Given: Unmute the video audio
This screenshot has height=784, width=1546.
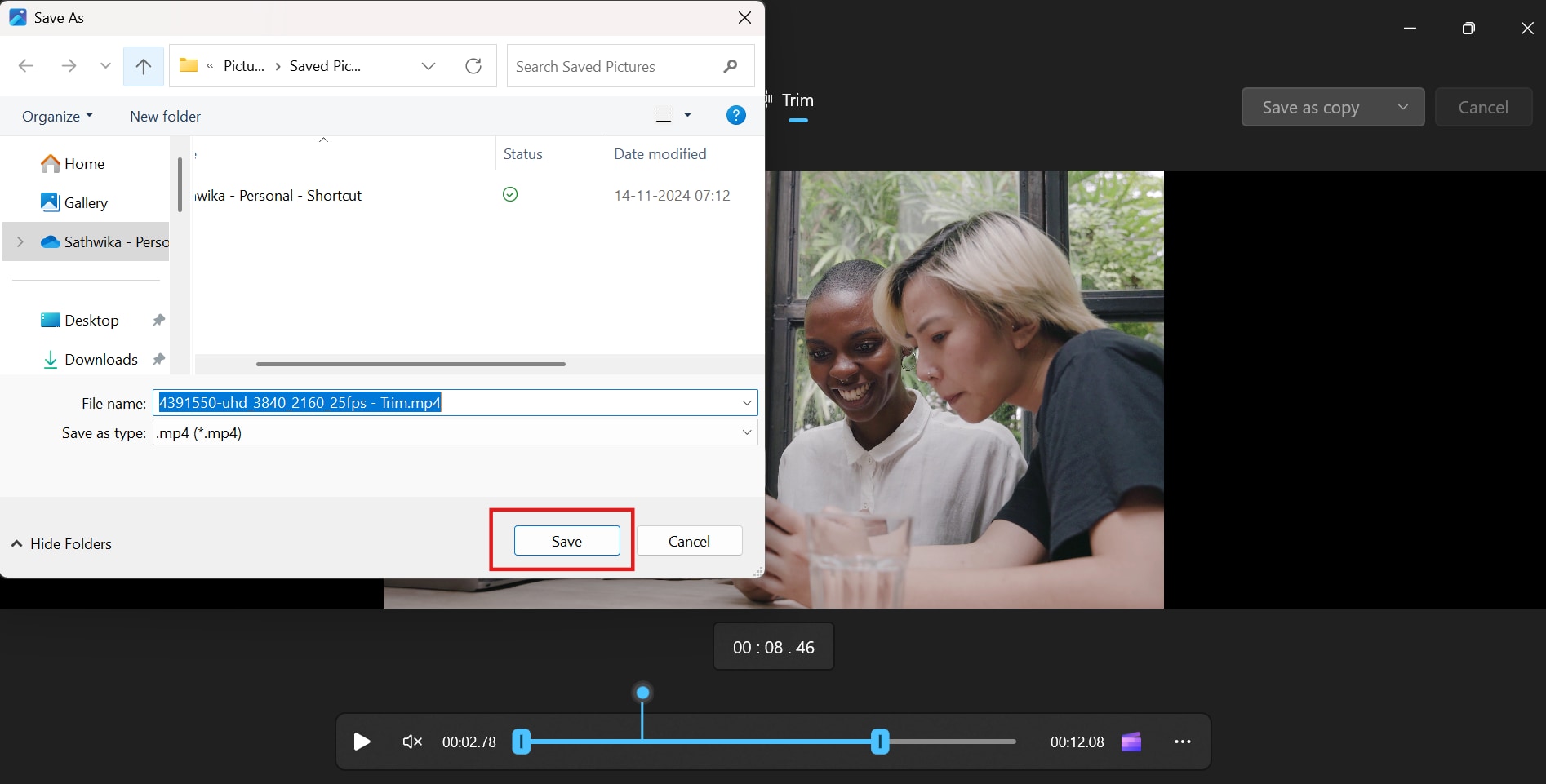Looking at the screenshot, I should (412, 742).
